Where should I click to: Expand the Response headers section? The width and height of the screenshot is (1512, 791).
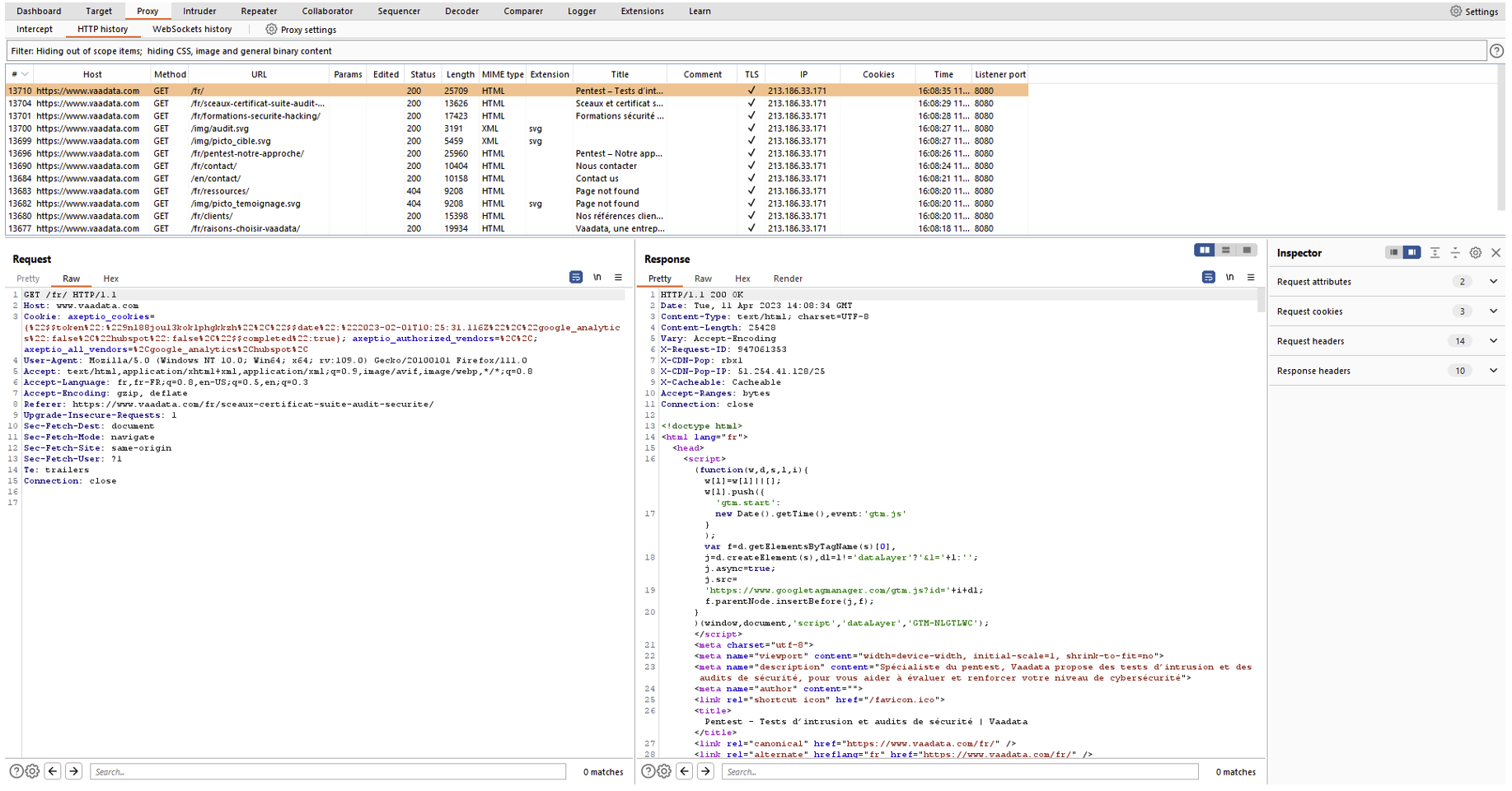(x=1493, y=371)
